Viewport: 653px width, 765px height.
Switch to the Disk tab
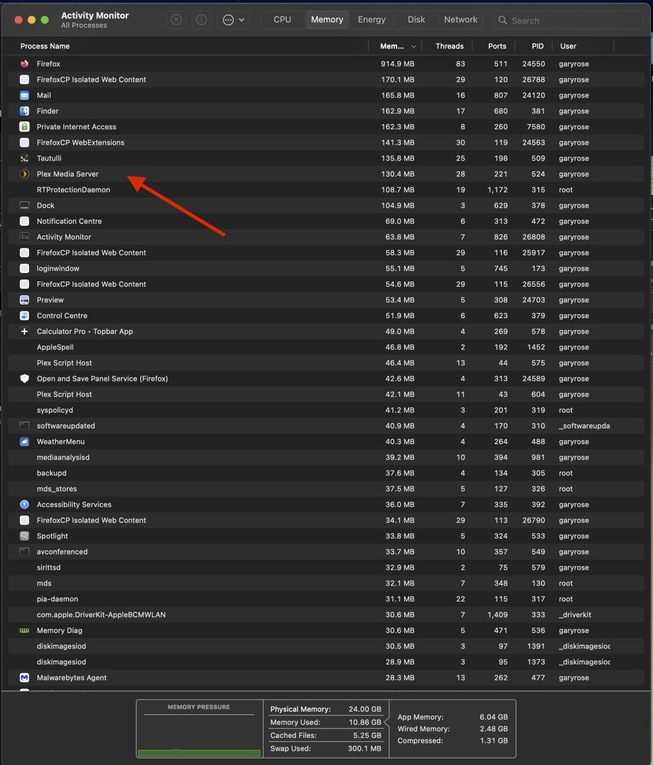[x=416, y=20]
